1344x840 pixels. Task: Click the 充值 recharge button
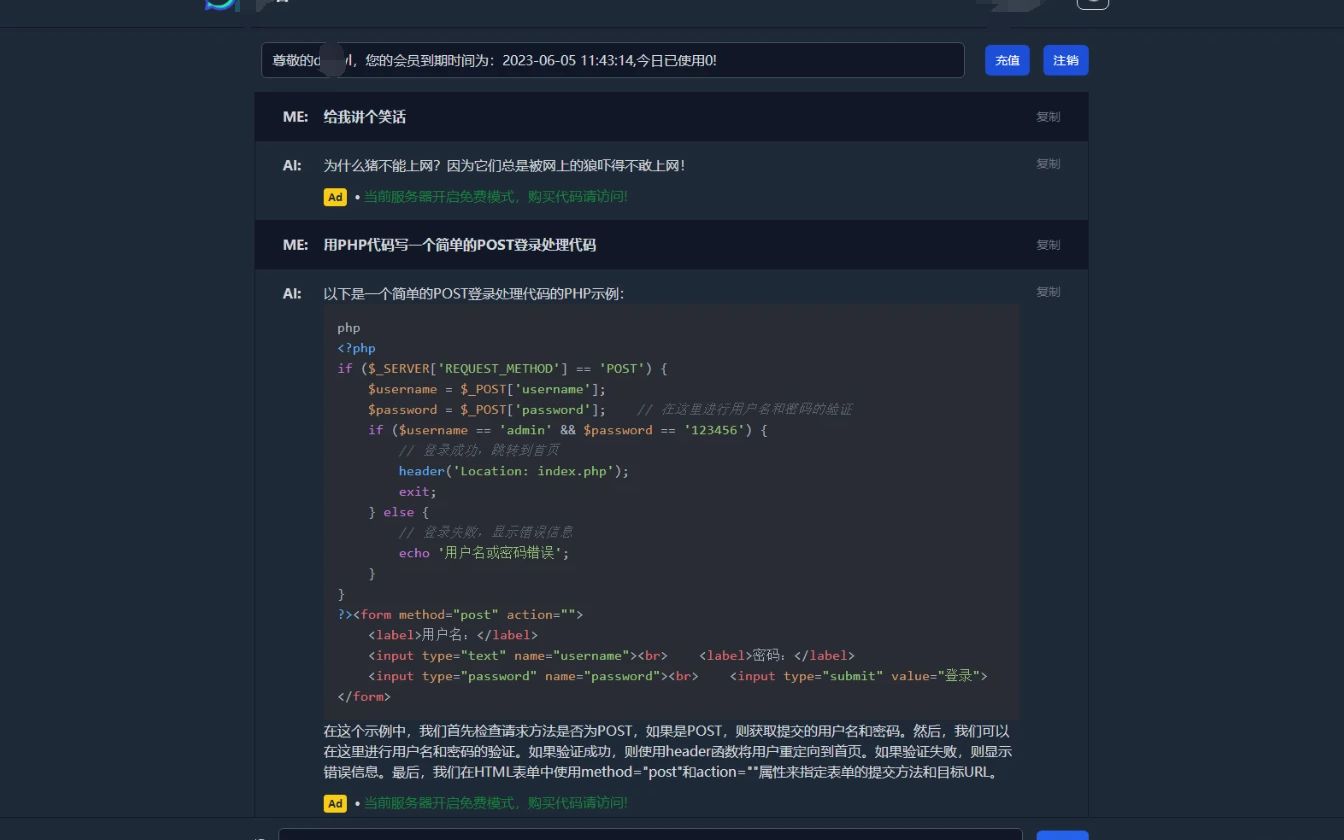point(1007,60)
